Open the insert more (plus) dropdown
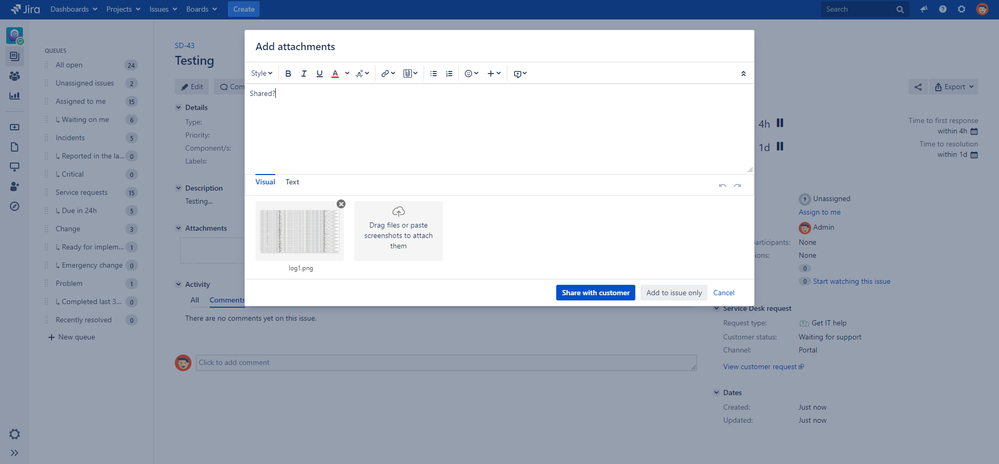The width and height of the screenshot is (999, 464). (x=494, y=73)
